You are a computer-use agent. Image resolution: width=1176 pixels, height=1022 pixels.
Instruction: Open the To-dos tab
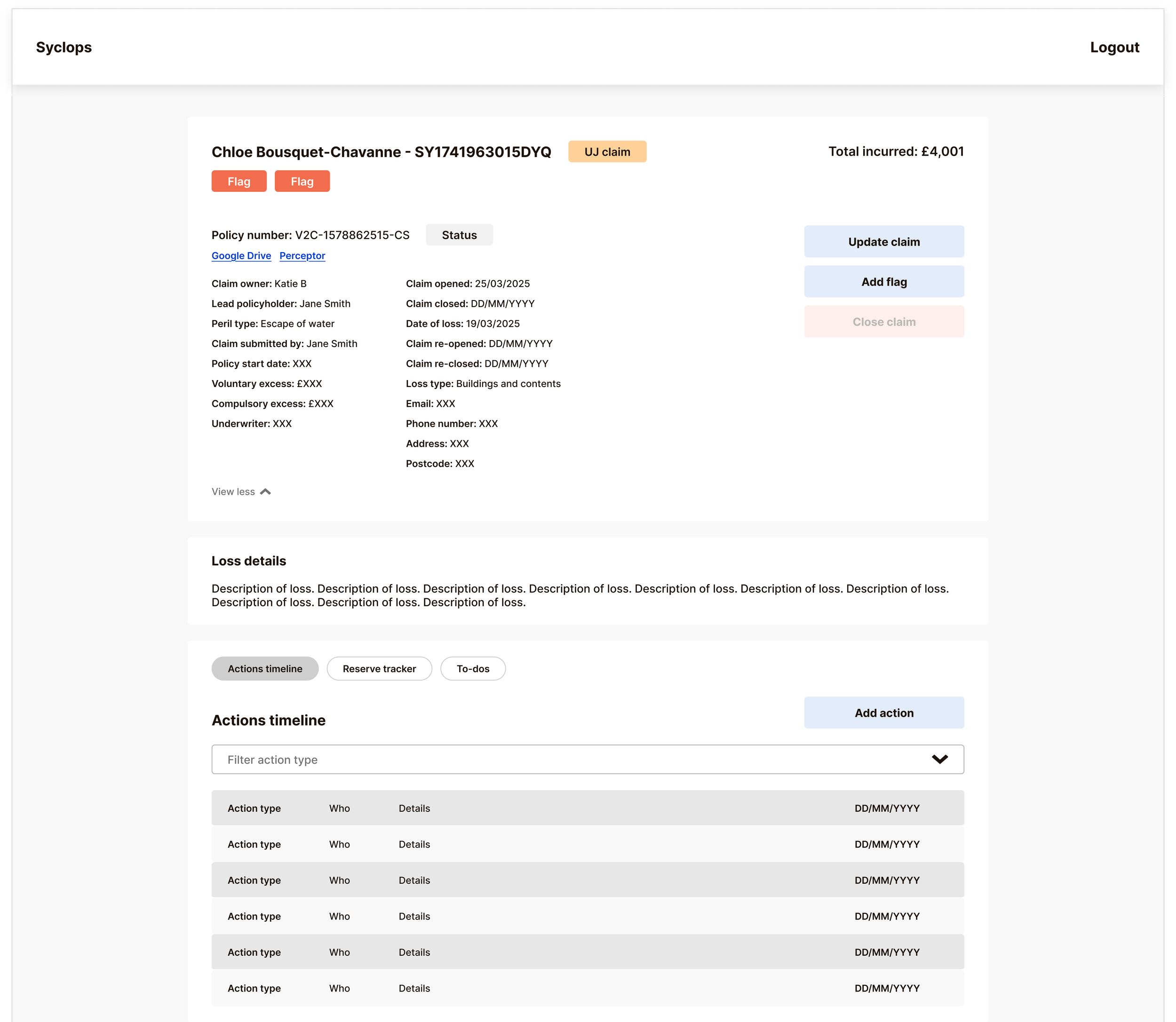473,668
